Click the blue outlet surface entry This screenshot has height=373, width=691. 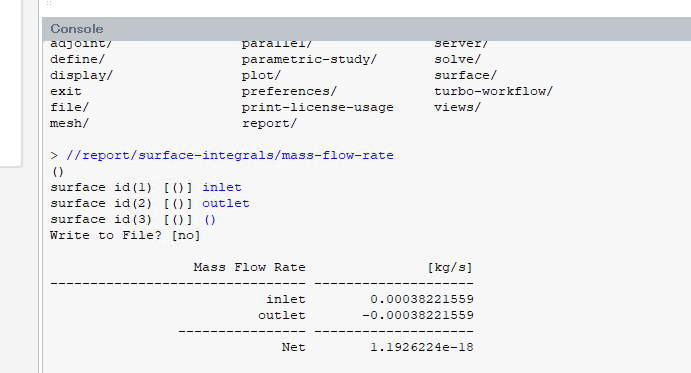coord(226,203)
